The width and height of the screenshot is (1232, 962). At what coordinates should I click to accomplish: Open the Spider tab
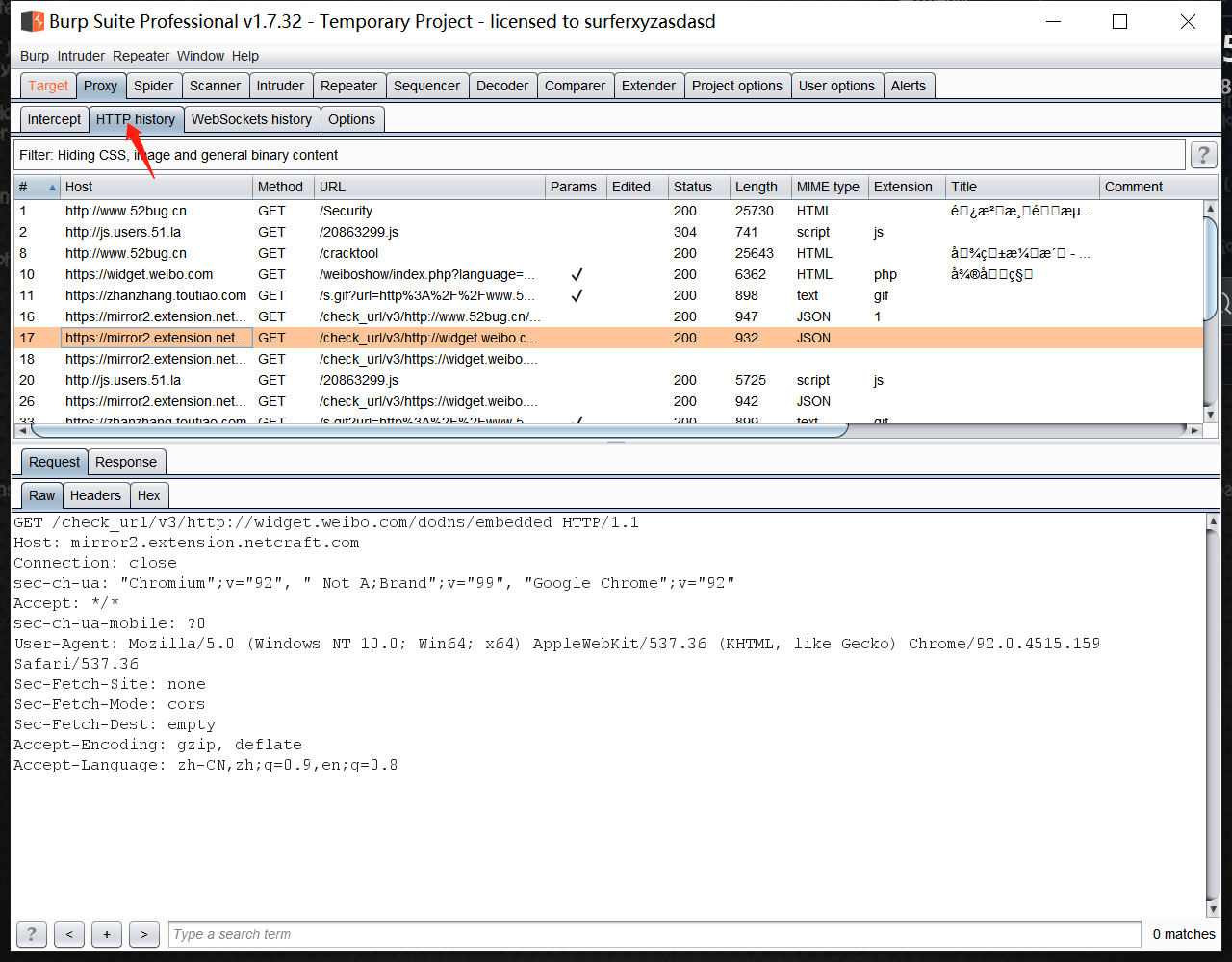[x=154, y=86]
